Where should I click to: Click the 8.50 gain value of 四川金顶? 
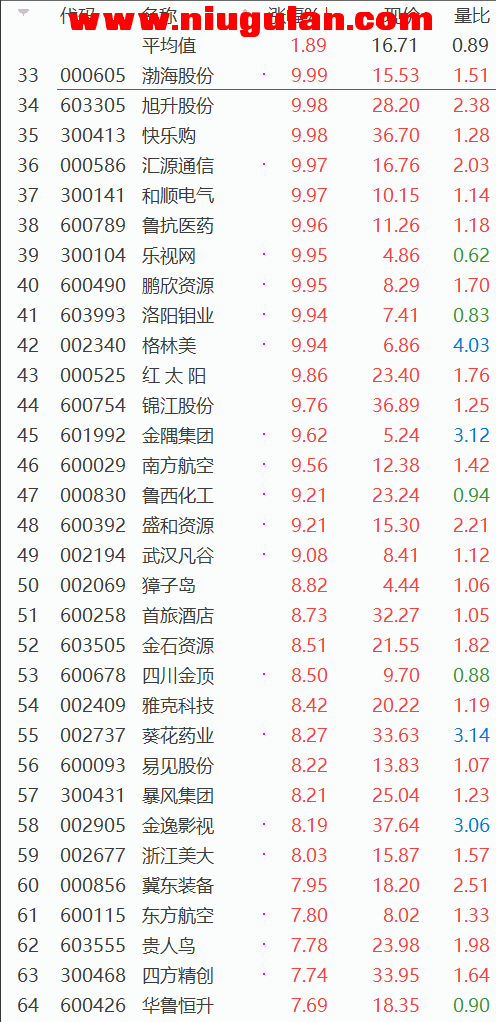(310, 675)
